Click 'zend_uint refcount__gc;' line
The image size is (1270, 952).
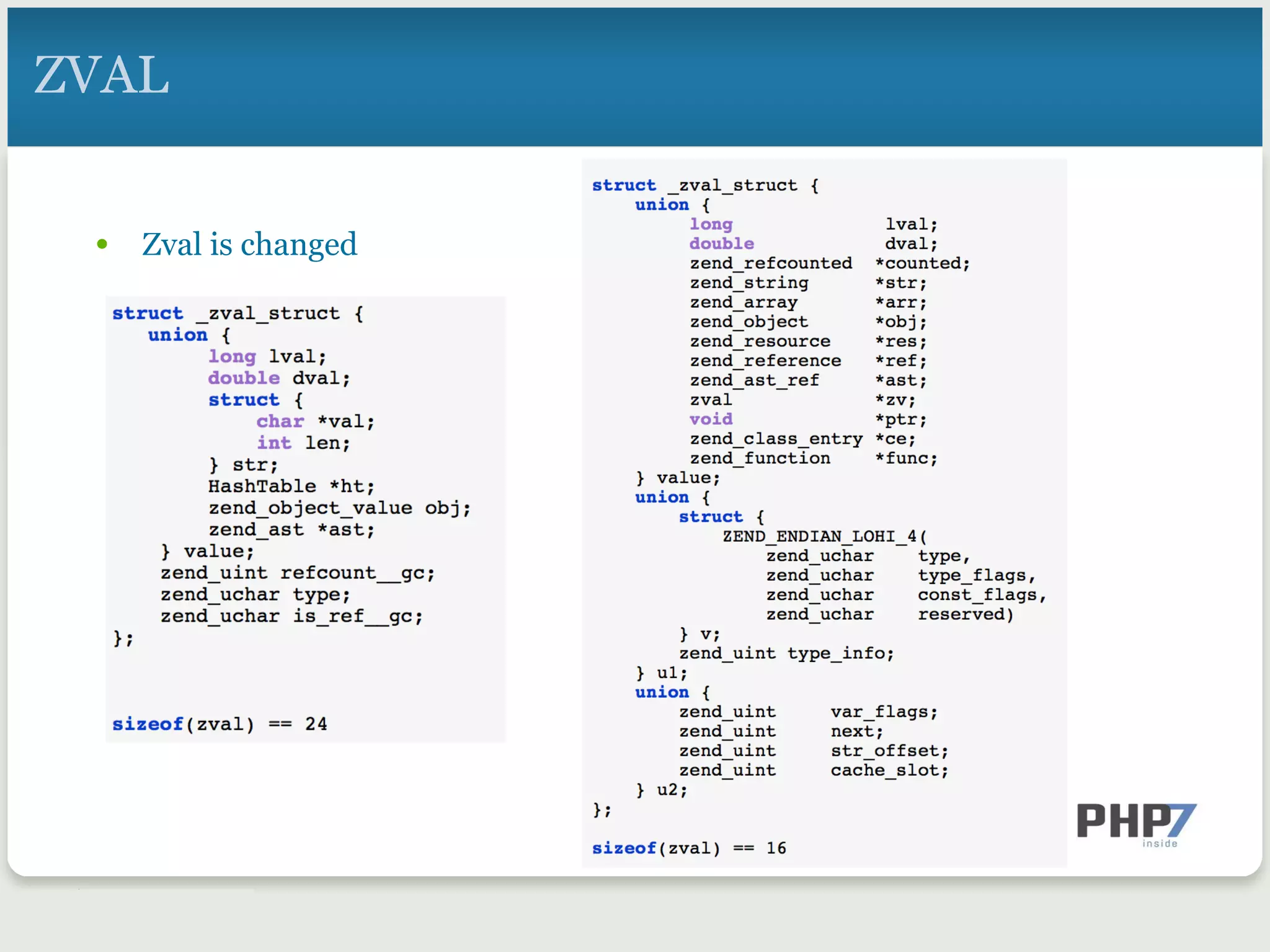(x=298, y=573)
